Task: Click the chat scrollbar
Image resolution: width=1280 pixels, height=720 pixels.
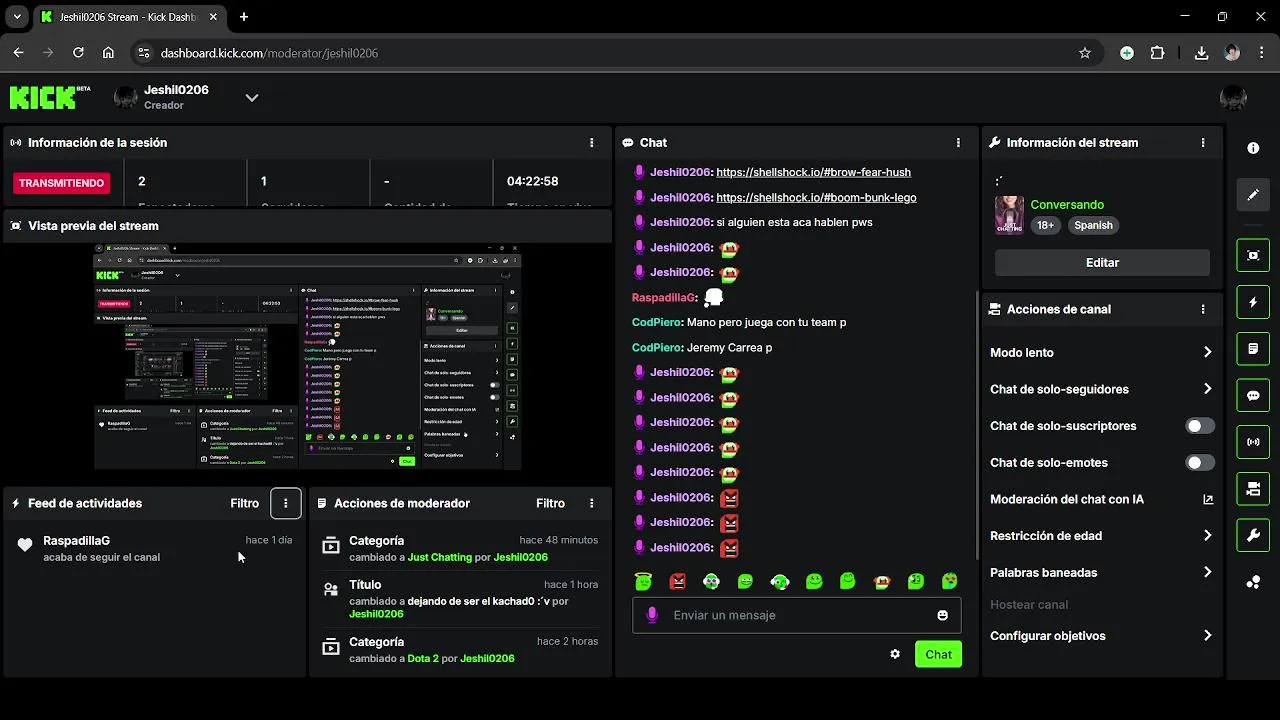Action: [x=976, y=425]
